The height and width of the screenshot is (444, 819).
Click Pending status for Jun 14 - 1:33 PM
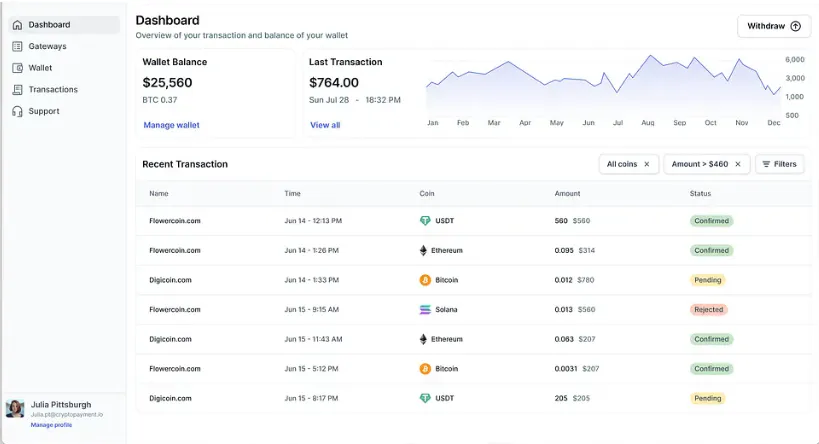coord(707,280)
